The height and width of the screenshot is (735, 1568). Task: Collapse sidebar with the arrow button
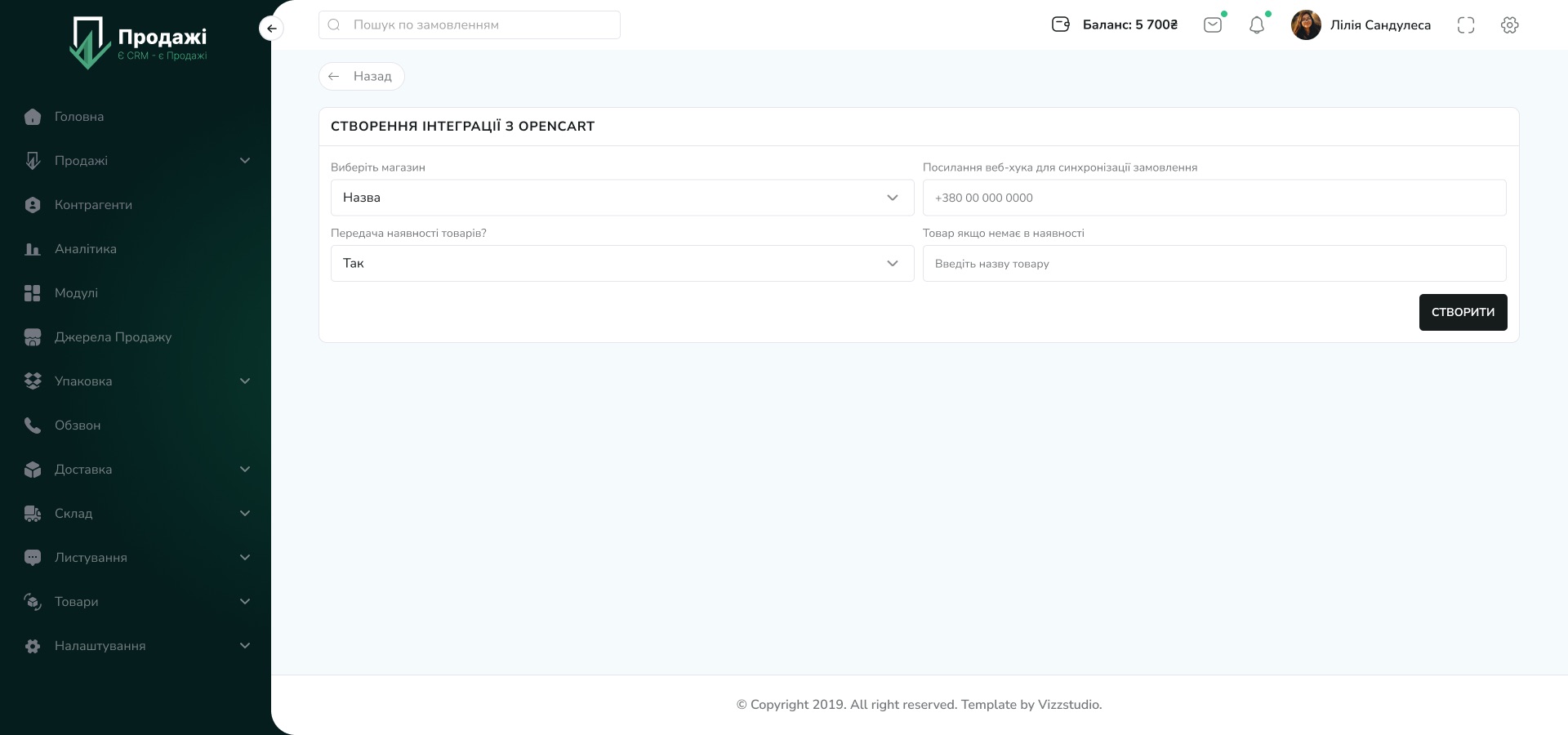pos(271,29)
